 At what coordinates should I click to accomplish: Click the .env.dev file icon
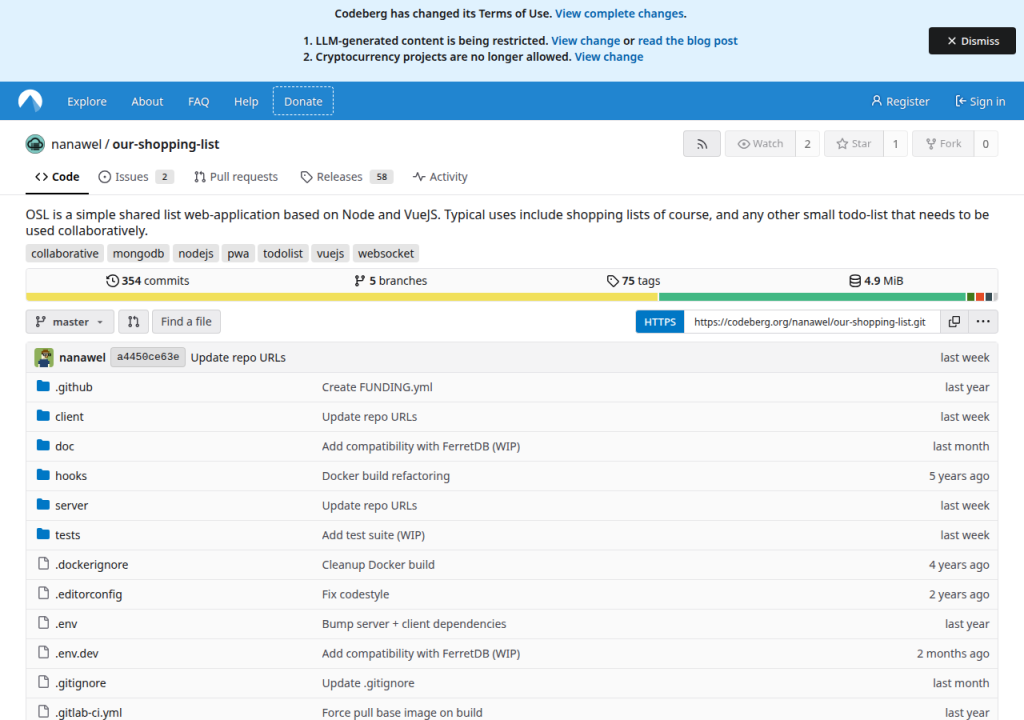coord(43,652)
